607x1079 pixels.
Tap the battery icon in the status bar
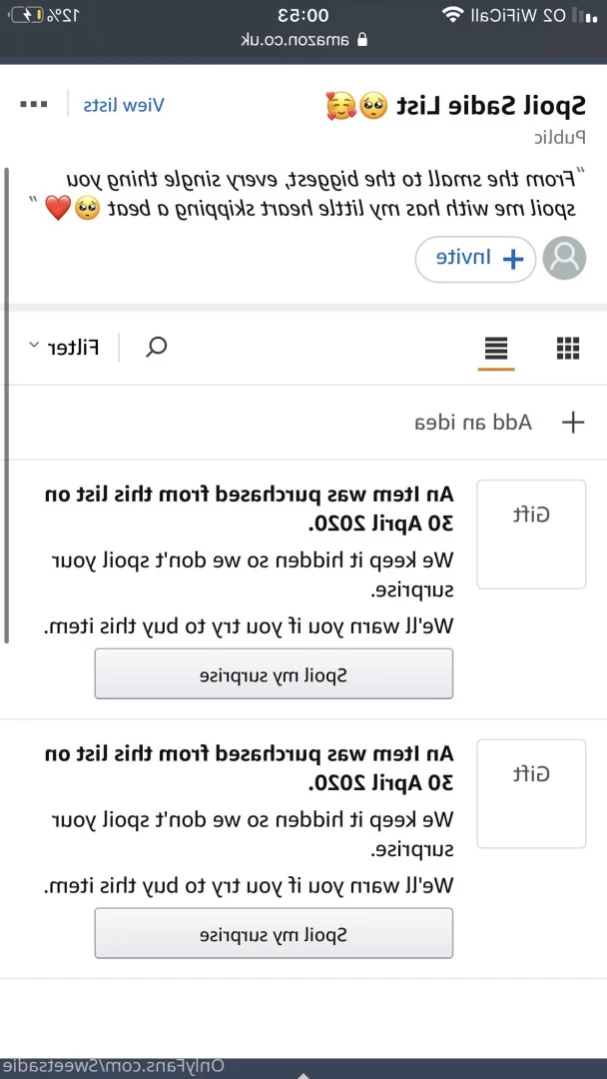(x=25, y=15)
